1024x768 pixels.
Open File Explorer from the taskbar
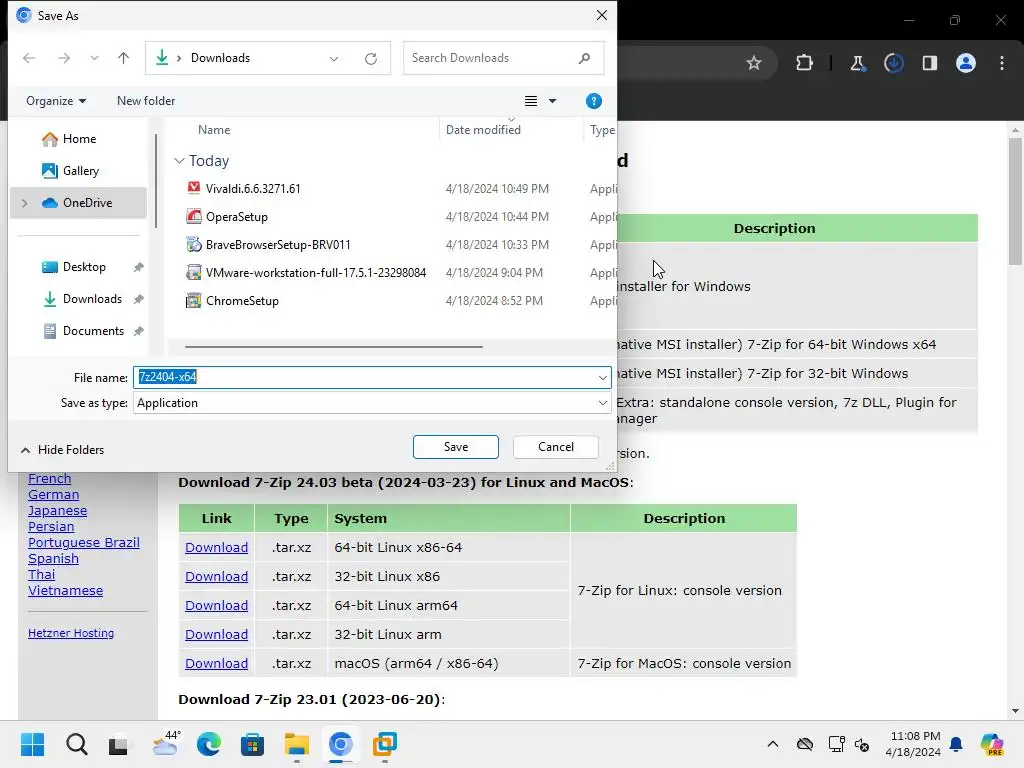296,744
